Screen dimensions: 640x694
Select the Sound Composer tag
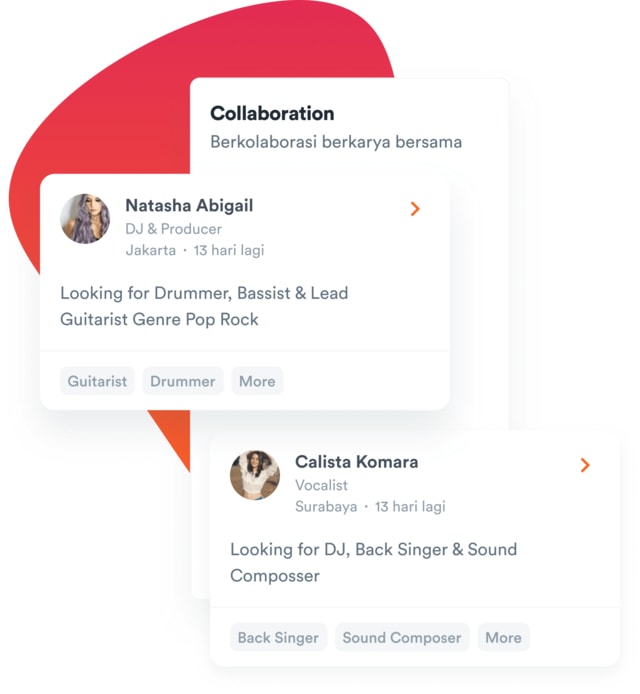pos(402,637)
